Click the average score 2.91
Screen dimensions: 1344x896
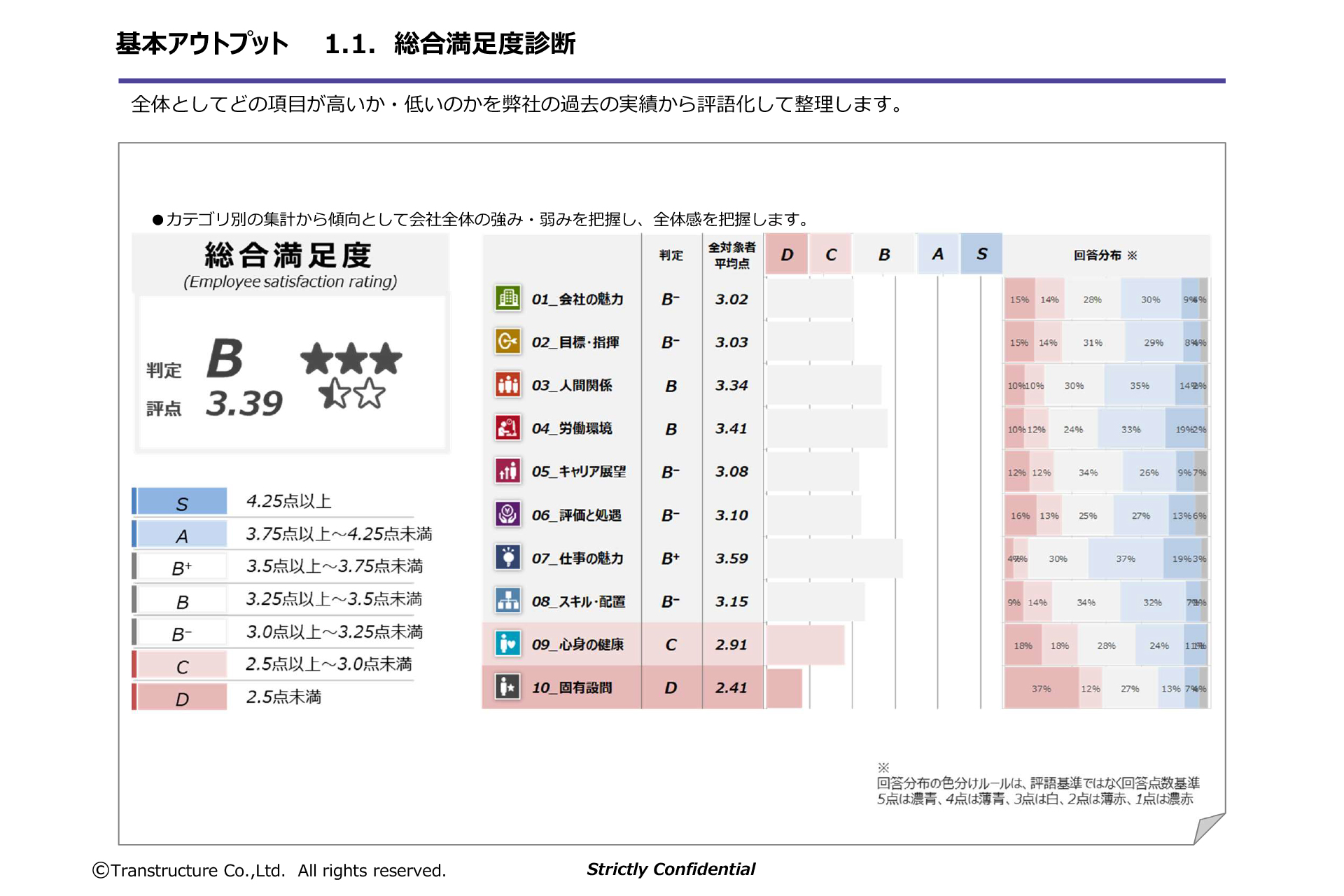731,645
